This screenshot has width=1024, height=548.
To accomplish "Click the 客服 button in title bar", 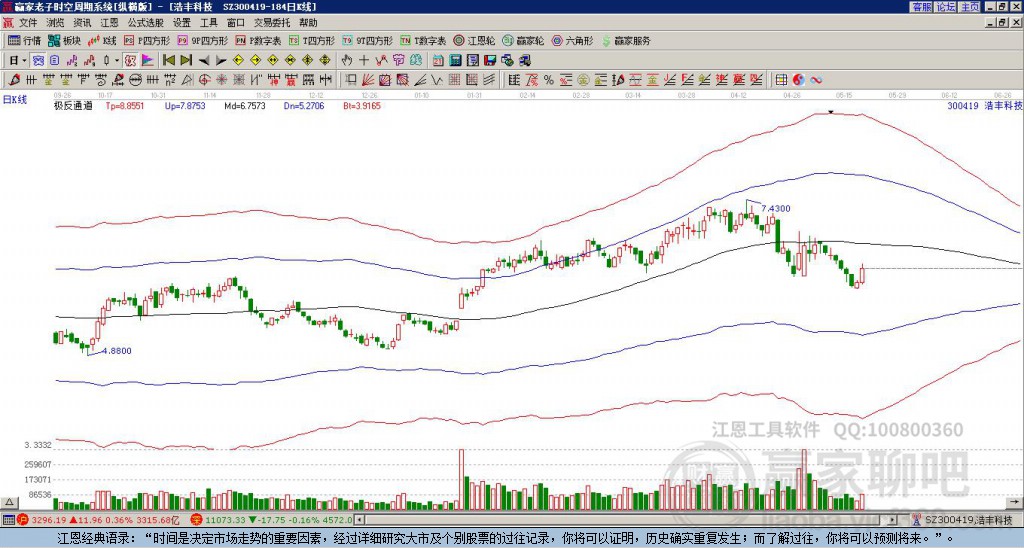I will (x=921, y=7).
